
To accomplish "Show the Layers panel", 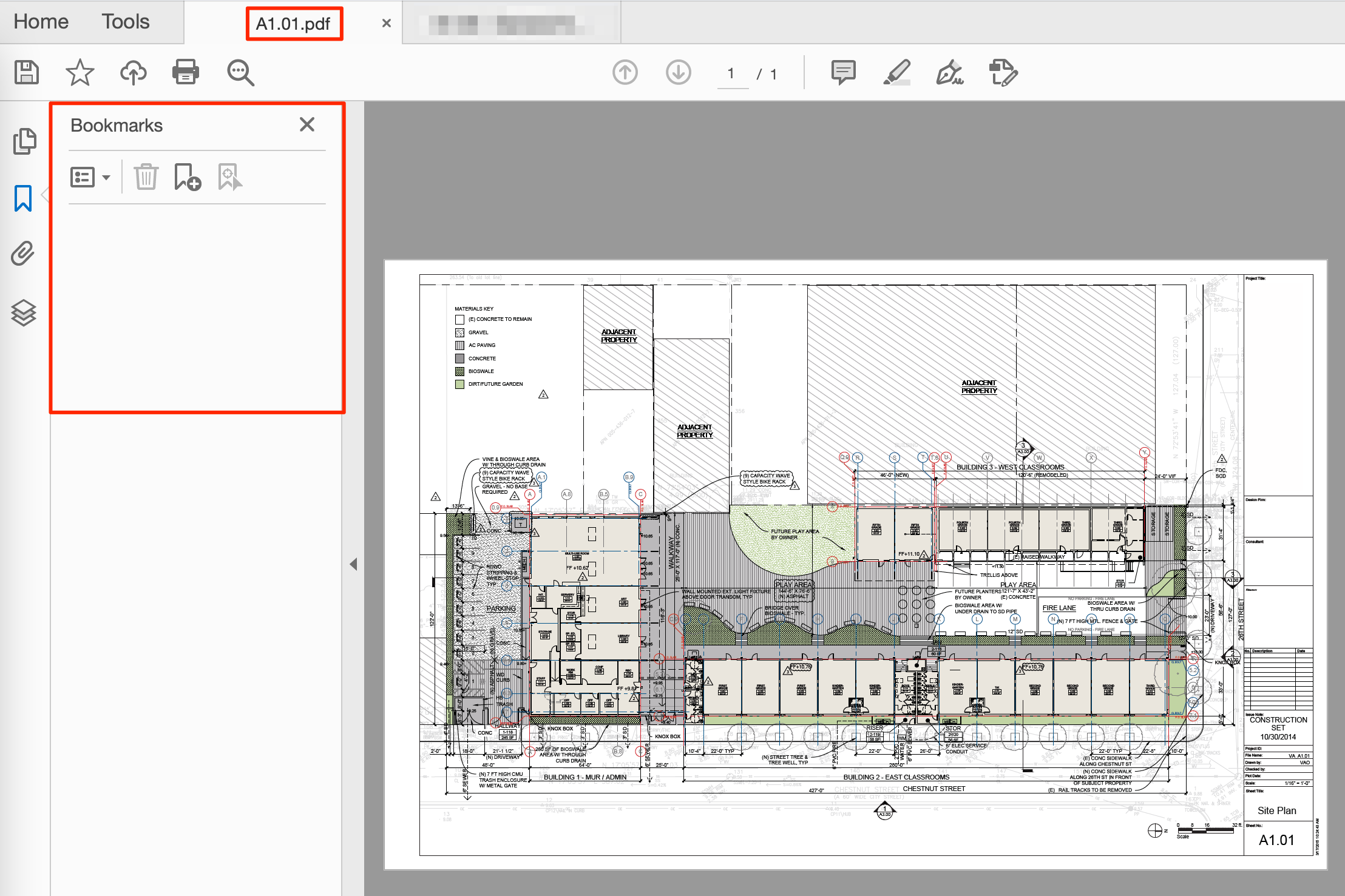I will click(x=23, y=312).
